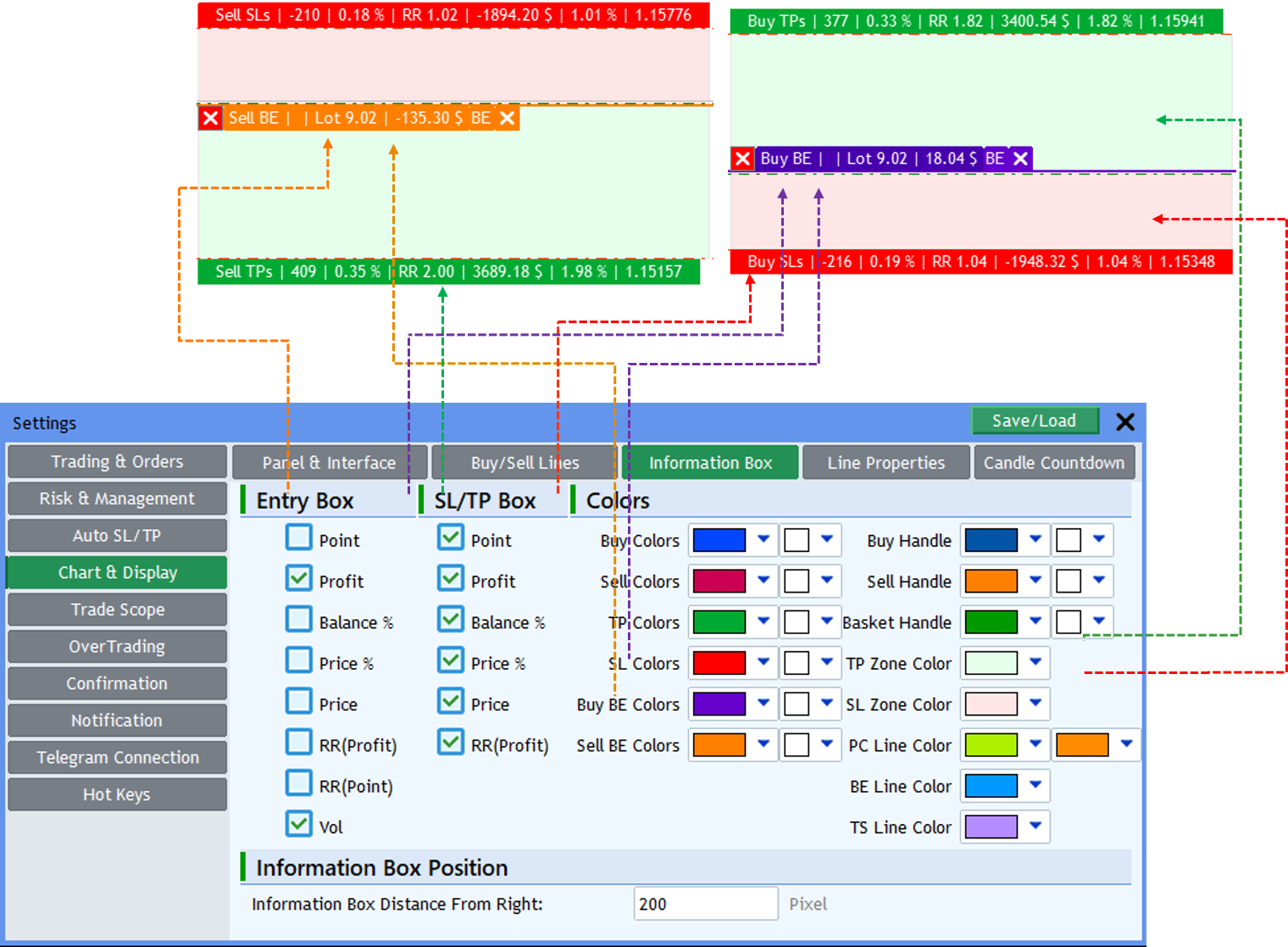Image resolution: width=1288 pixels, height=947 pixels.
Task: Click Information Box Distance input field
Action: [706, 904]
